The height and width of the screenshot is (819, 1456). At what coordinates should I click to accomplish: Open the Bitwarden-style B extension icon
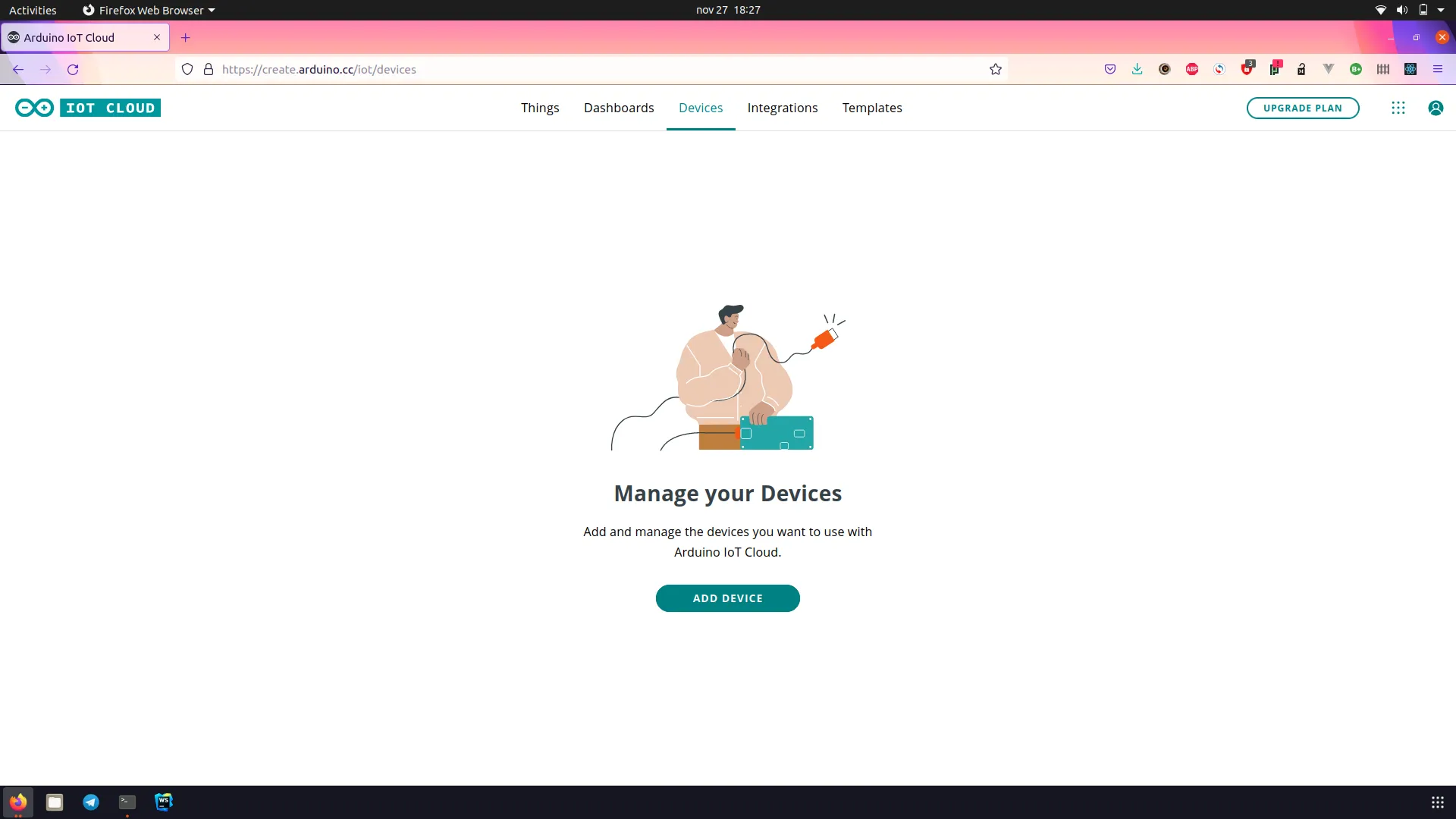tap(1355, 69)
